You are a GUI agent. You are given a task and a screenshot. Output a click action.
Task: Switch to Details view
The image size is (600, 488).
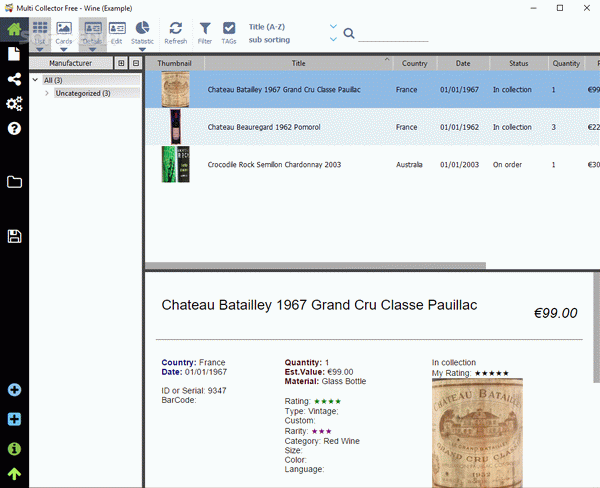(x=93, y=33)
